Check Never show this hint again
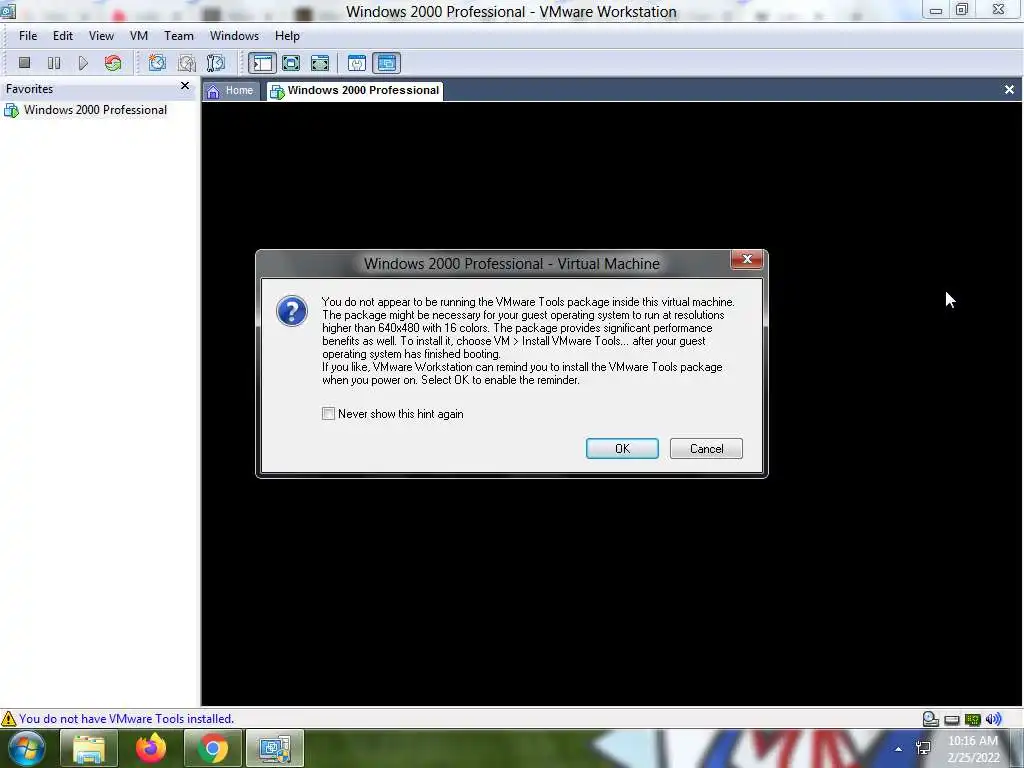Image resolution: width=1024 pixels, height=768 pixels. coord(328,413)
